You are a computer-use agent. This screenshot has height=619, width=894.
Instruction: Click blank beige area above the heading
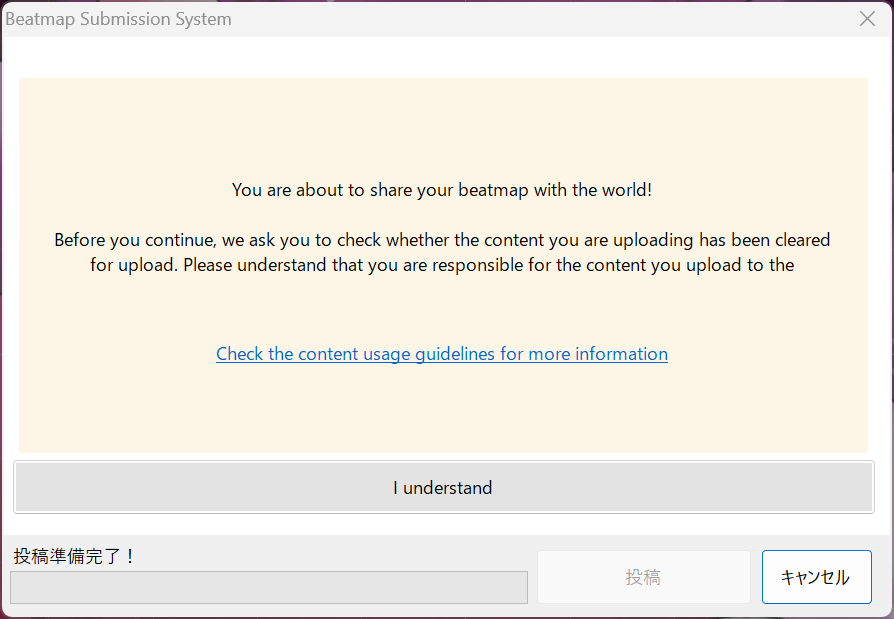click(x=441, y=125)
